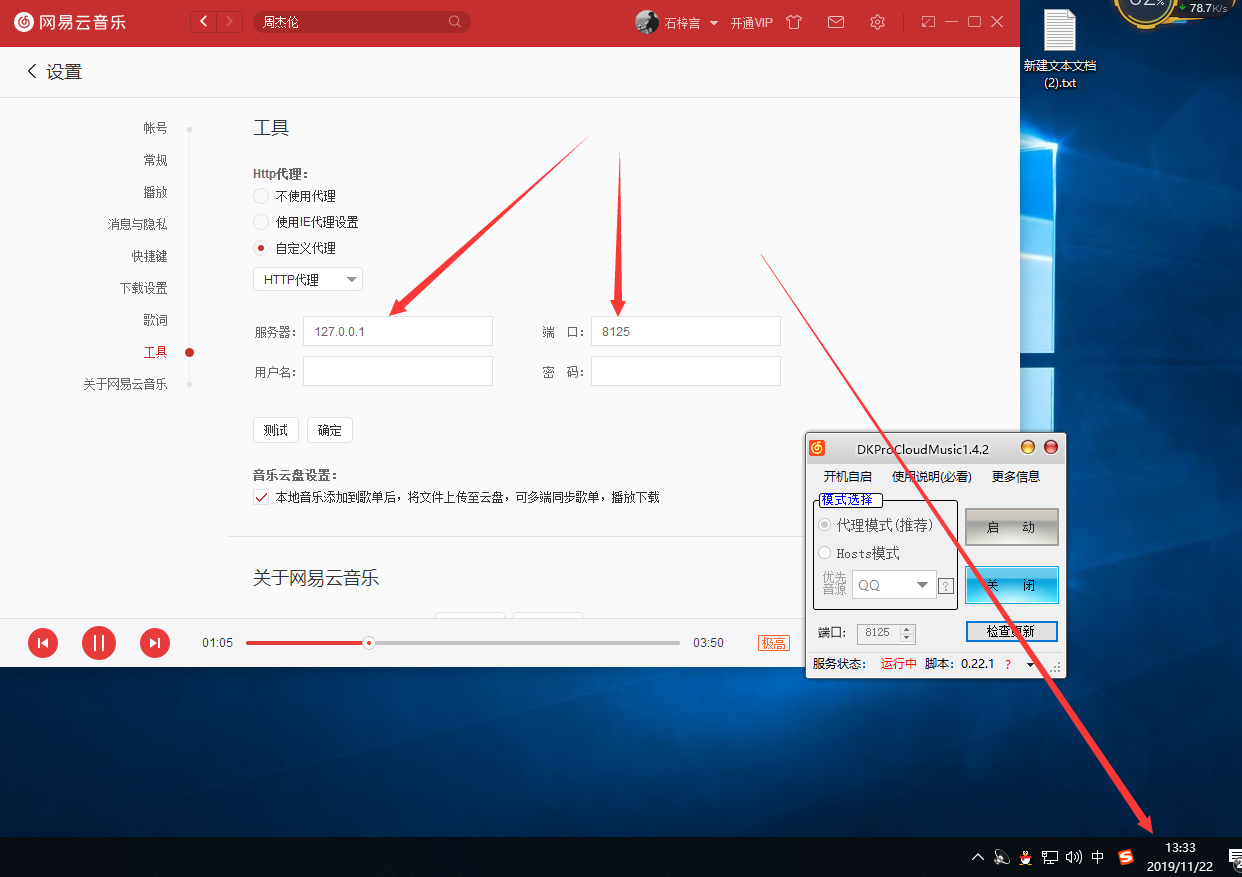Go back from the 设置 page
This screenshot has width=1242, height=877.
click(x=32, y=71)
